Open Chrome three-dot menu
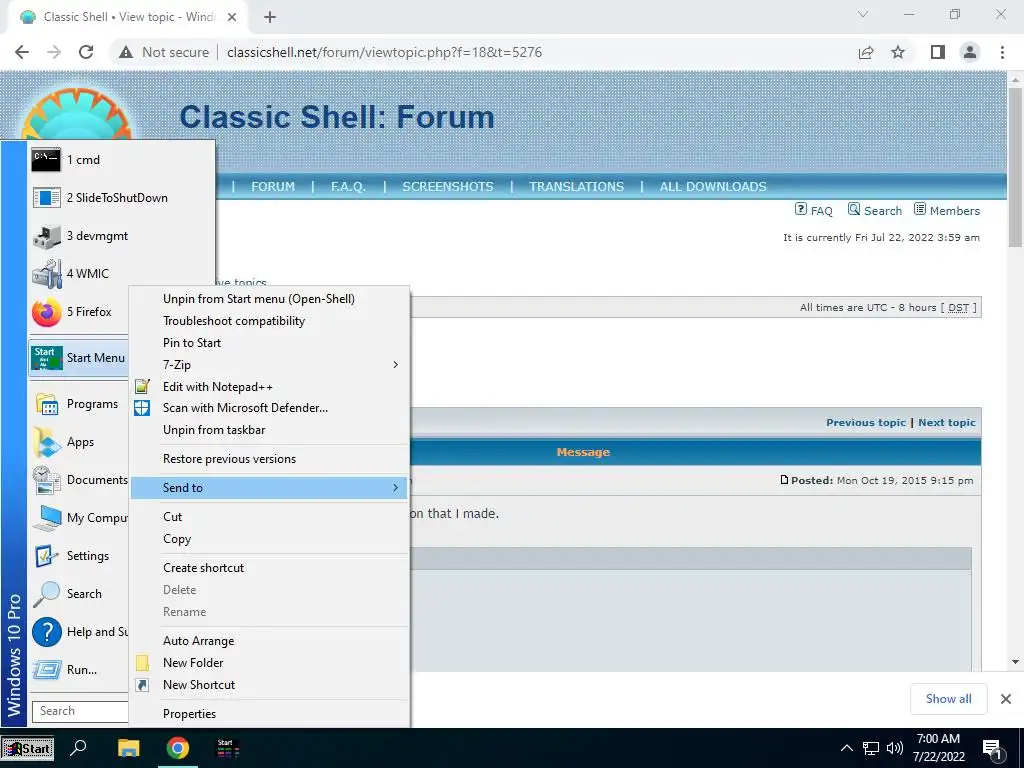1024x768 pixels. 1002,52
